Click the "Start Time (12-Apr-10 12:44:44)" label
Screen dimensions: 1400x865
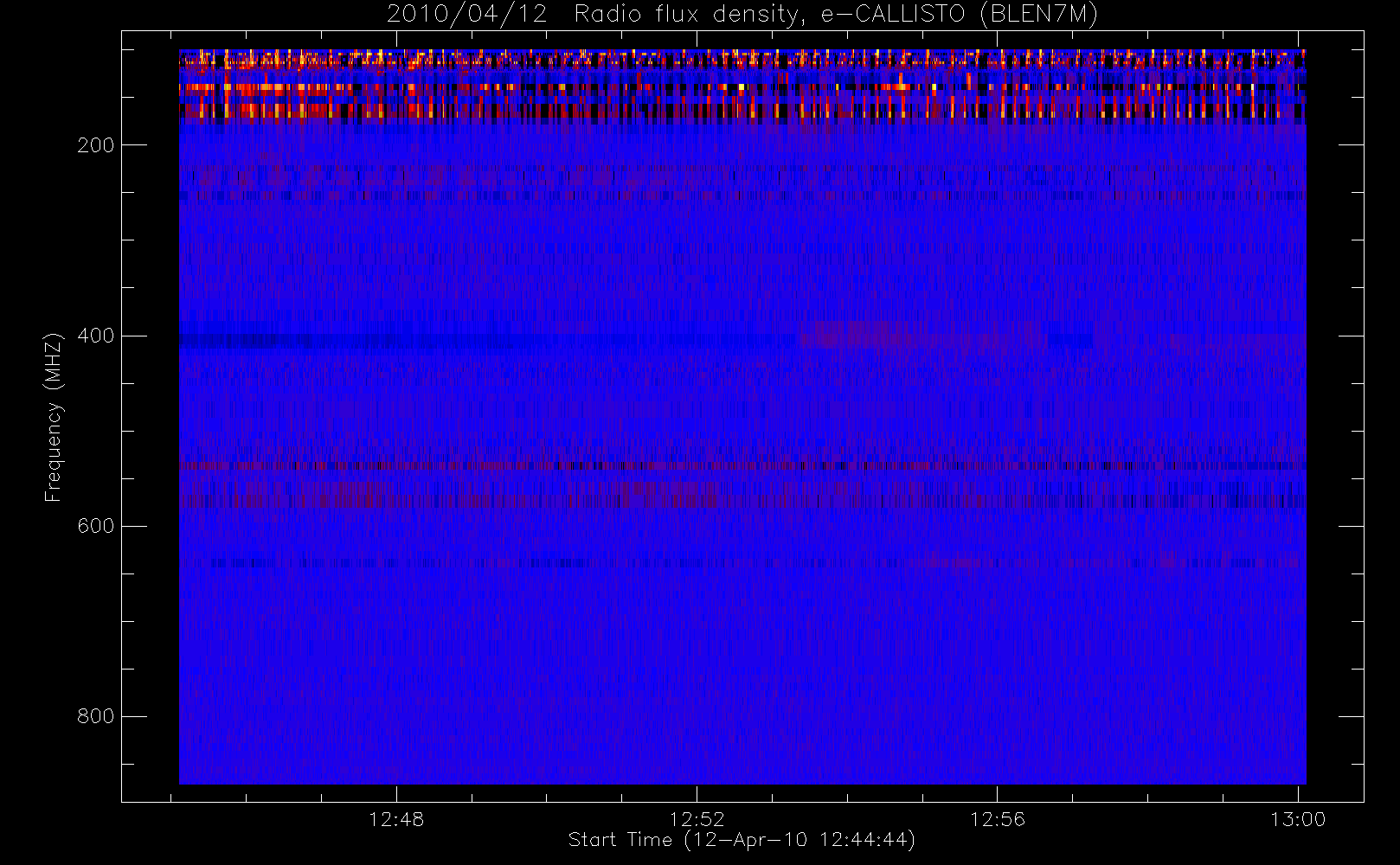pyautogui.click(x=742, y=840)
